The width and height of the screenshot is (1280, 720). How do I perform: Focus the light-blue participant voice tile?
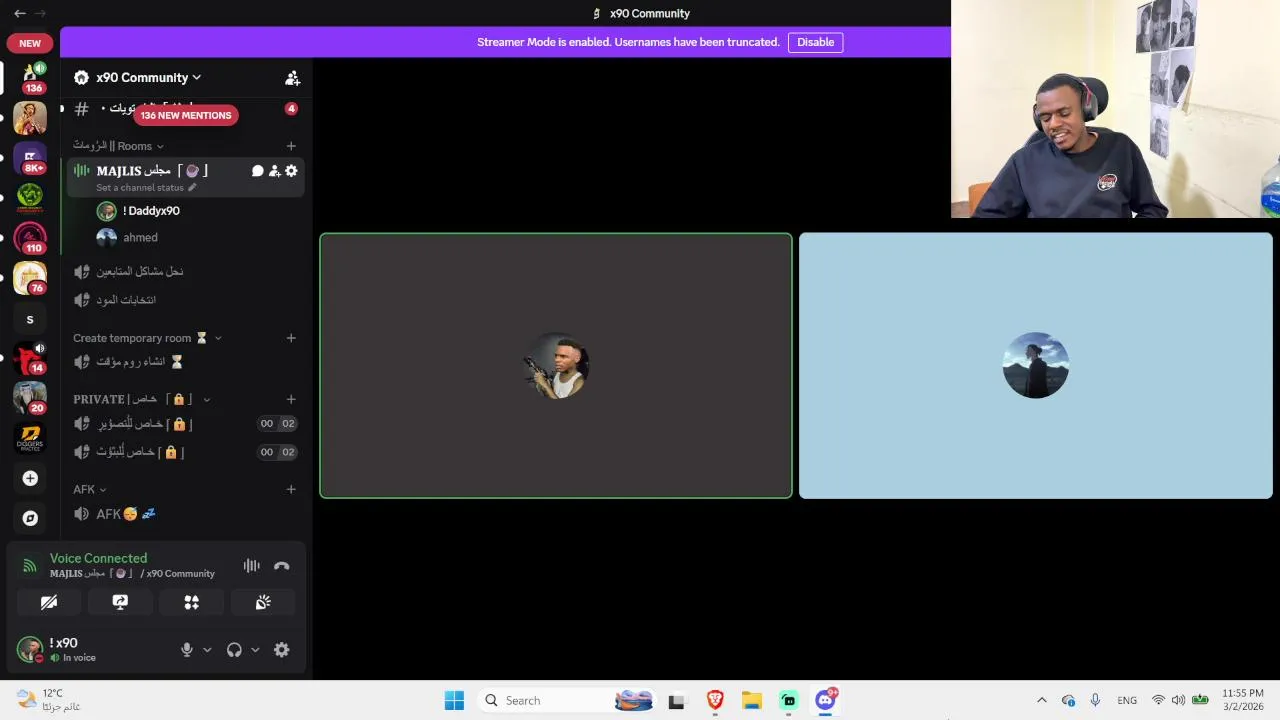click(1036, 365)
